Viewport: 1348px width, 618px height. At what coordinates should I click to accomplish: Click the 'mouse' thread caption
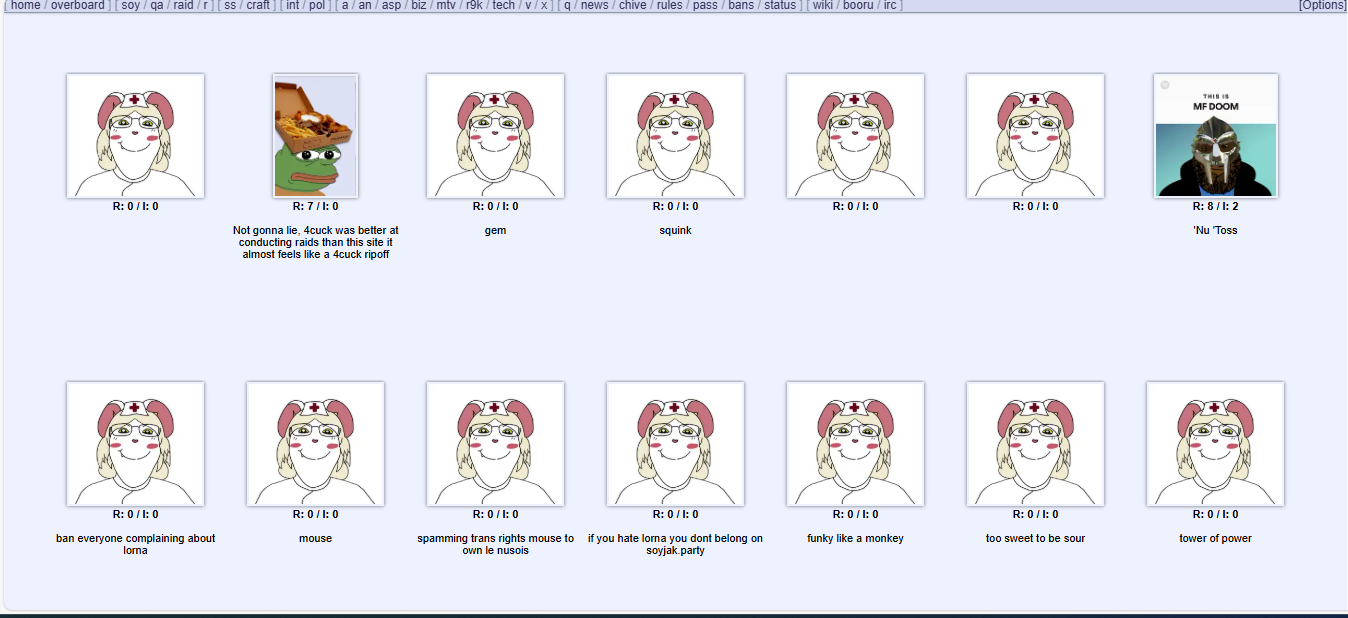(315, 538)
